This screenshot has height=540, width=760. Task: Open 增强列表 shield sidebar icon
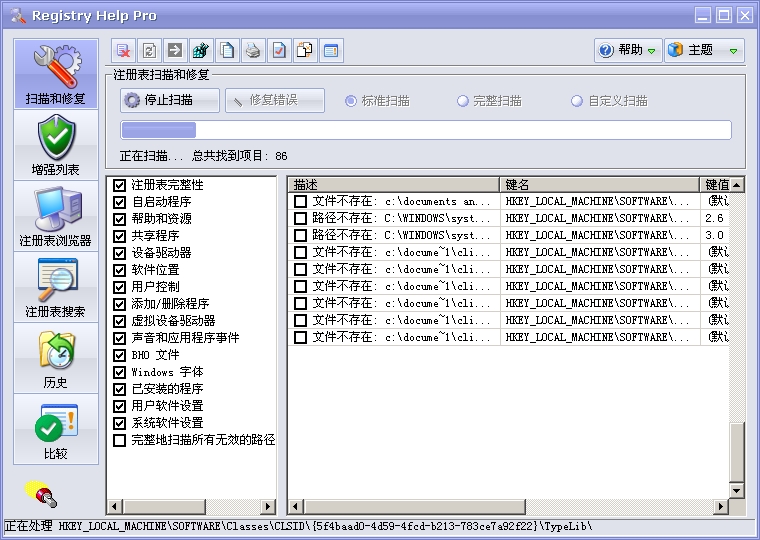(x=56, y=144)
